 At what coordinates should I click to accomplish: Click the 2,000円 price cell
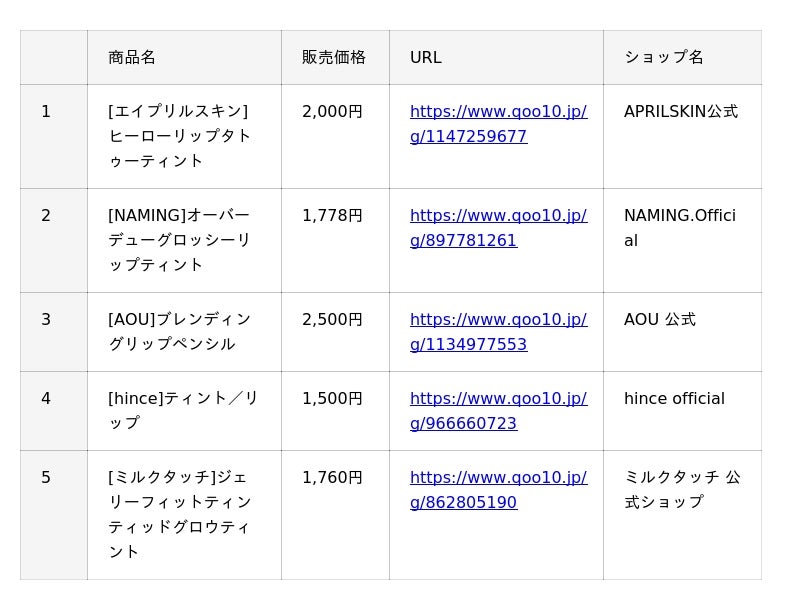(x=332, y=112)
